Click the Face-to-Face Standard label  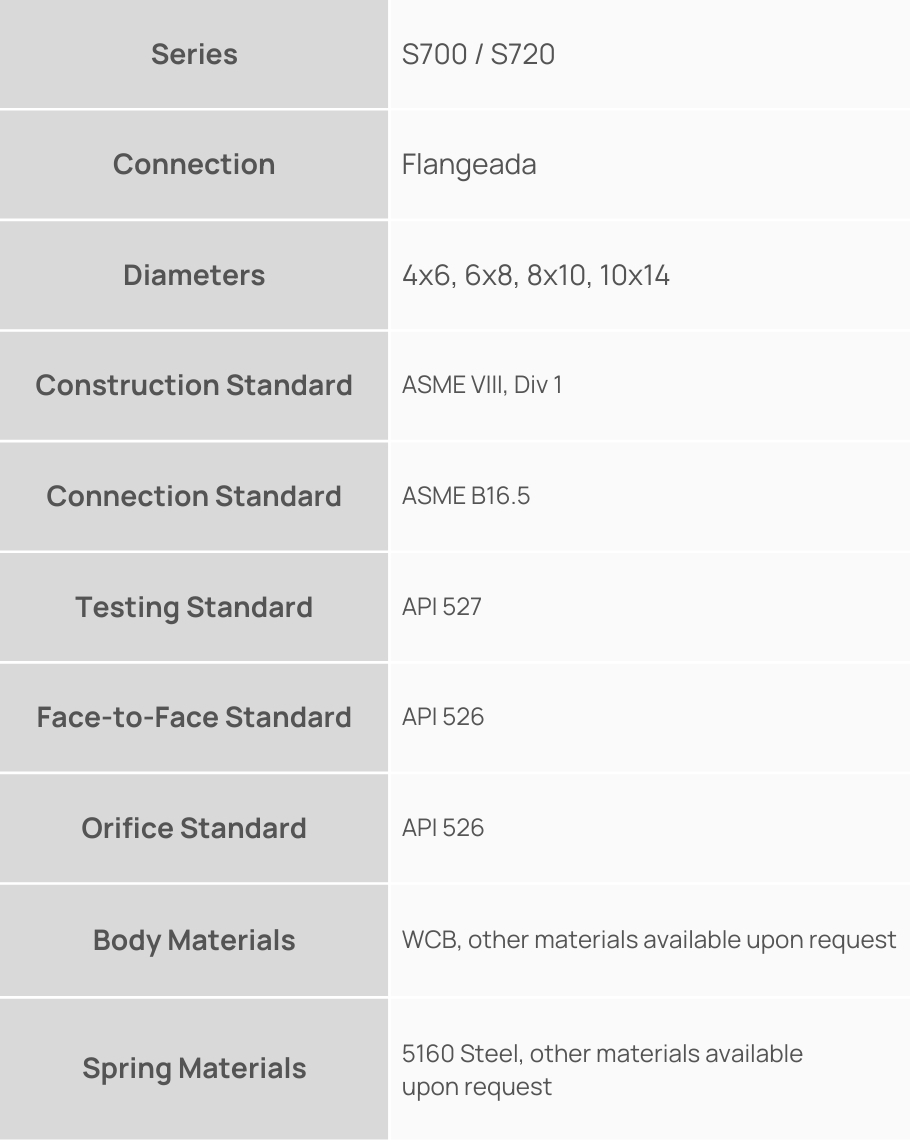point(194,717)
